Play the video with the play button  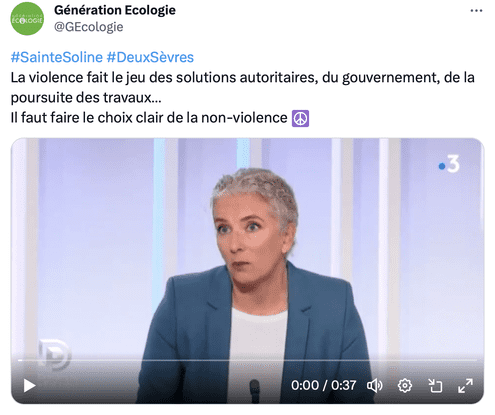(x=29, y=386)
